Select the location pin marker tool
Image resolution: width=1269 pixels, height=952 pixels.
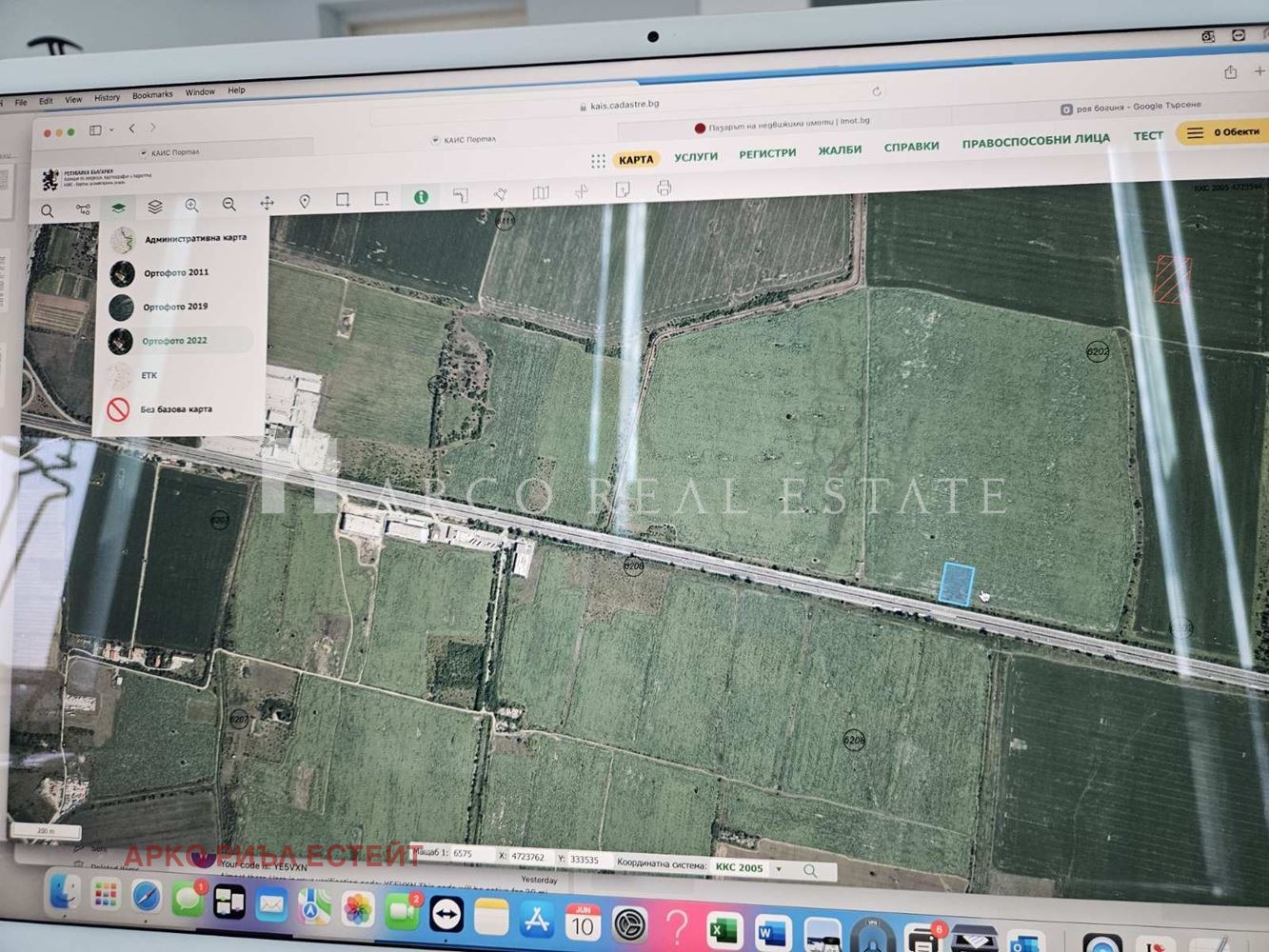[x=305, y=202]
